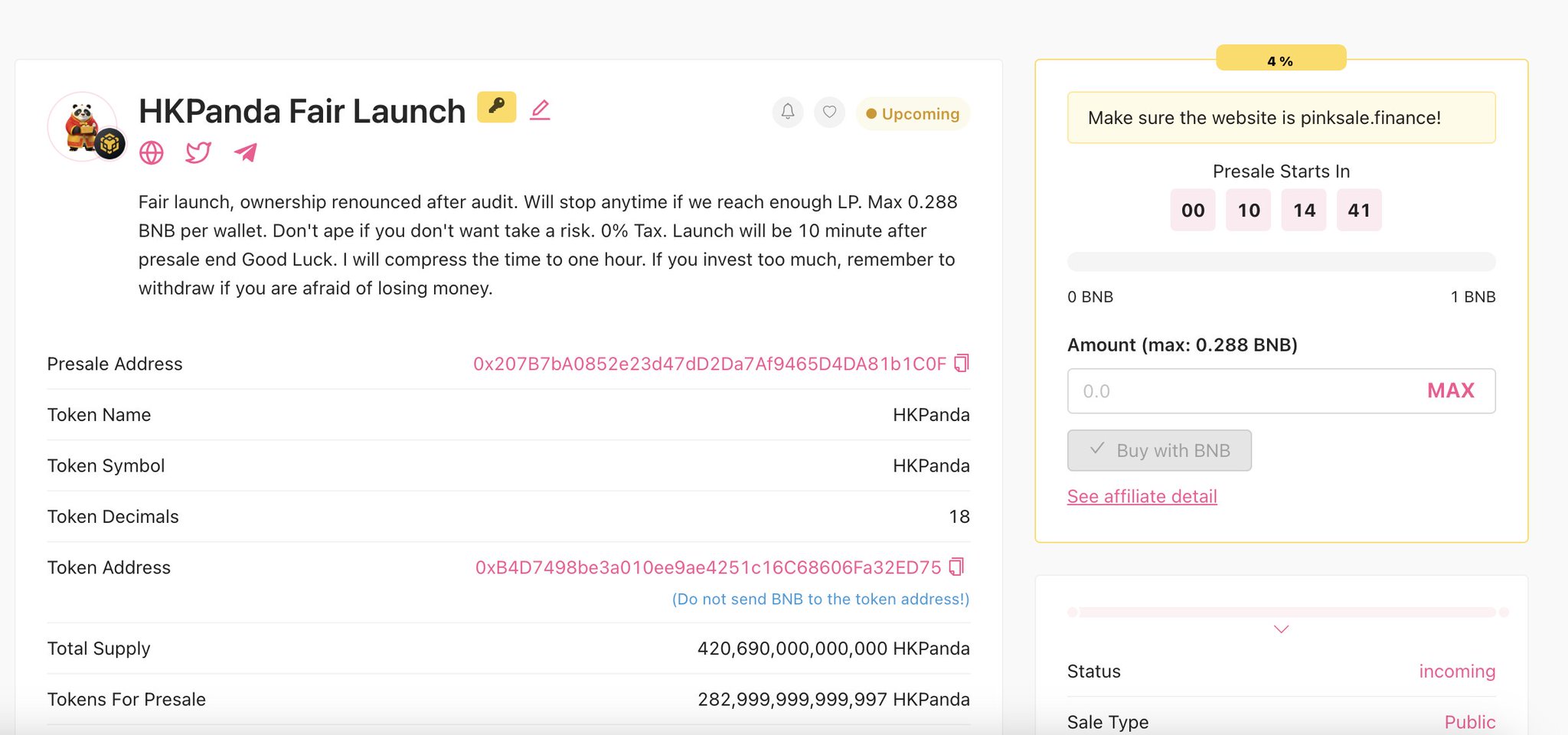1568x735 pixels.
Task: Click the Upcoming status badge
Action: [913, 113]
